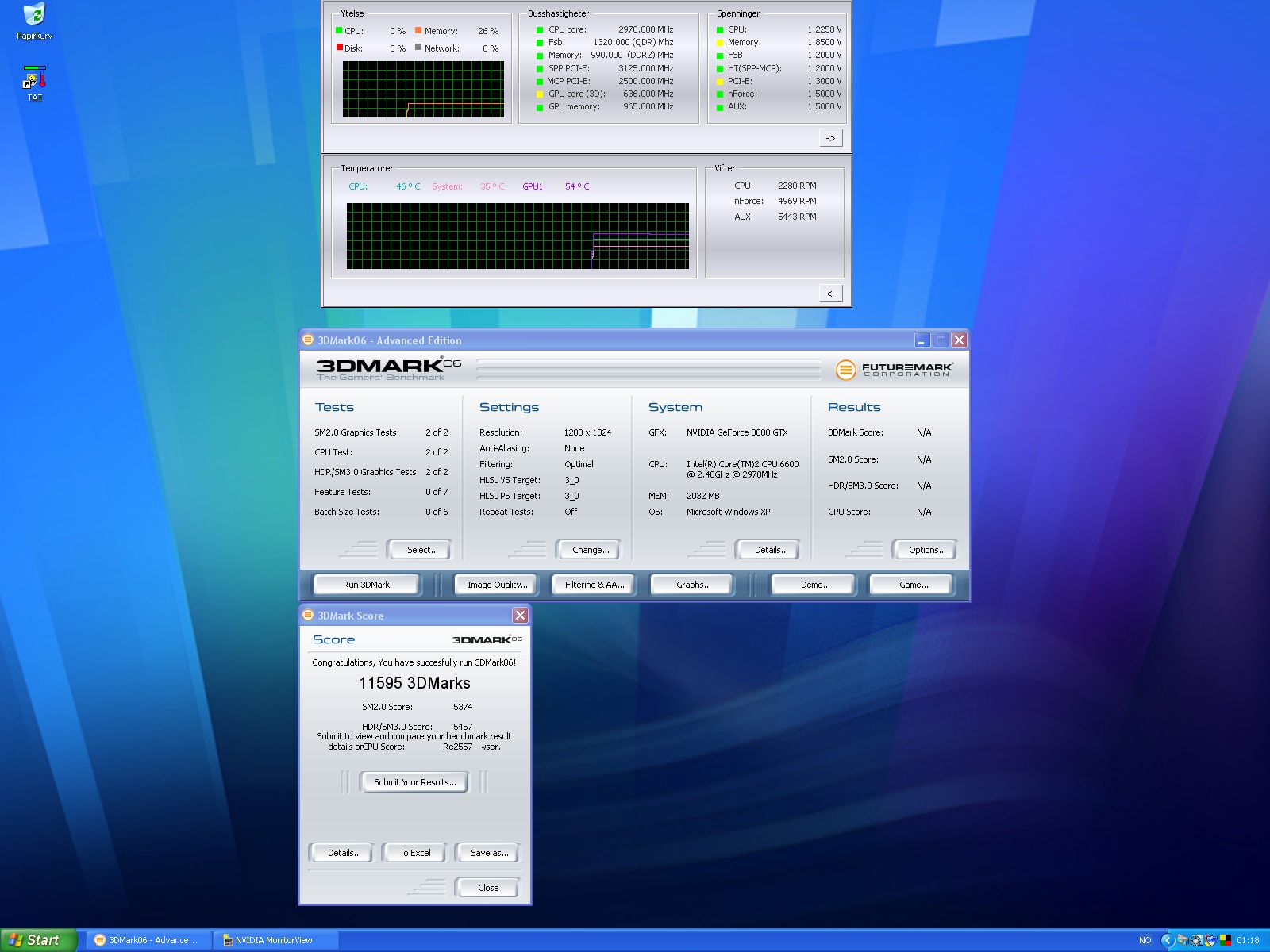
Task: Launch Game... button
Action: pyautogui.click(x=913, y=585)
